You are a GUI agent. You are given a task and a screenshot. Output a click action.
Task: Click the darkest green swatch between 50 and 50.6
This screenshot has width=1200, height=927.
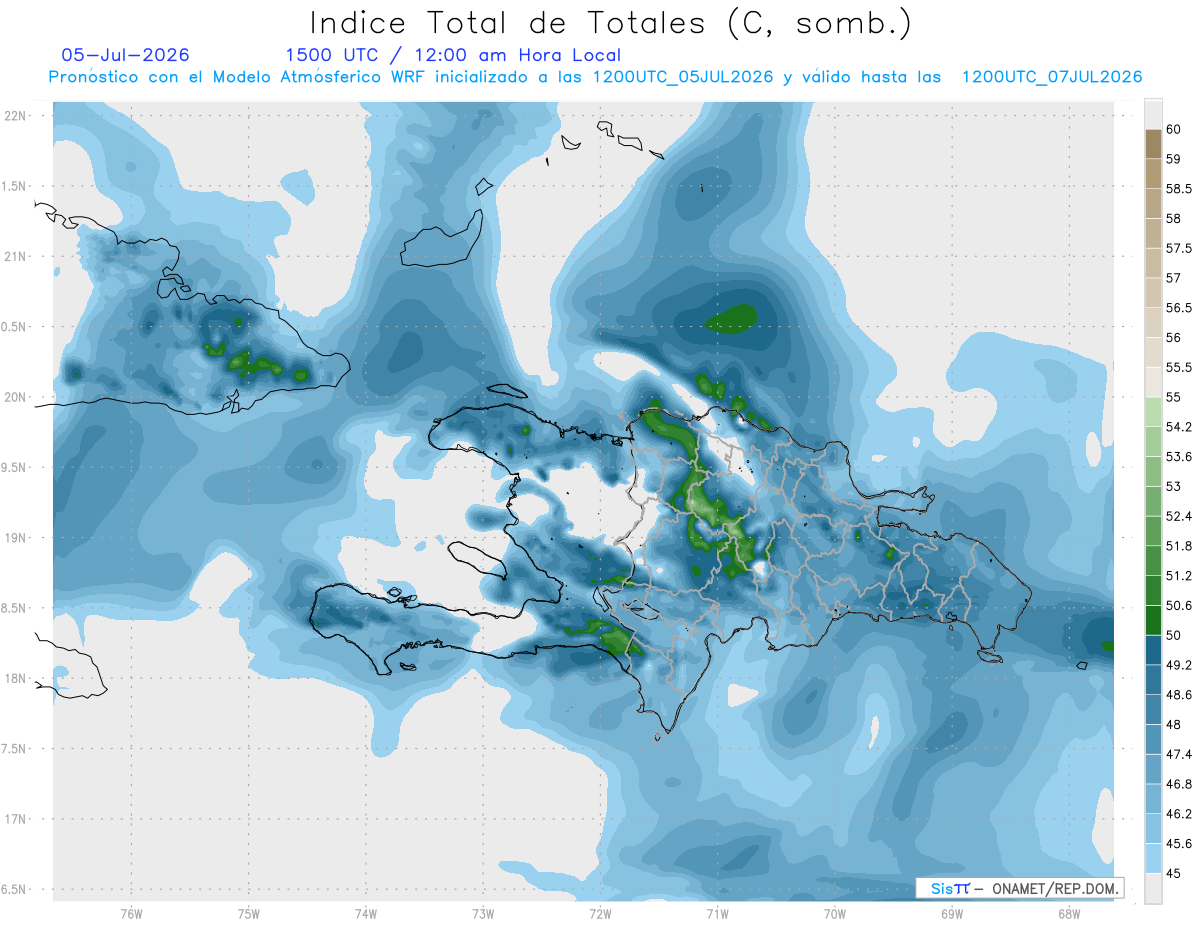[x=1153, y=620]
